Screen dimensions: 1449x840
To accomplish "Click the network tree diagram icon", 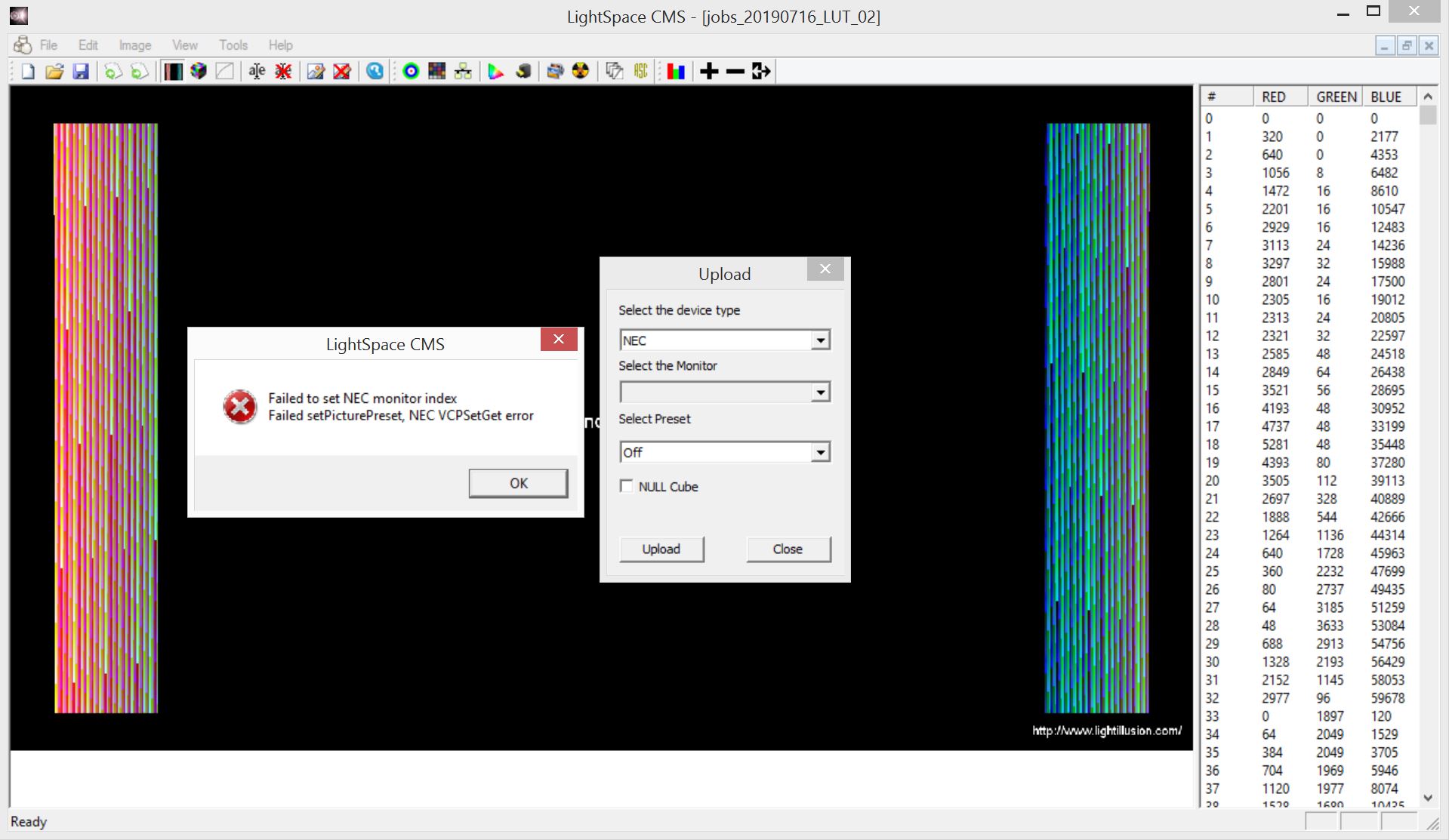I will (x=463, y=72).
